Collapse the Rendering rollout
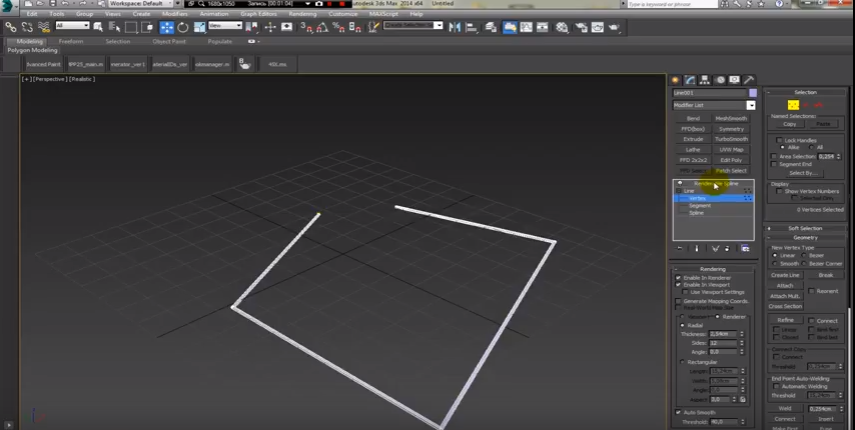Screen dimensions: 855x430 point(713,269)
